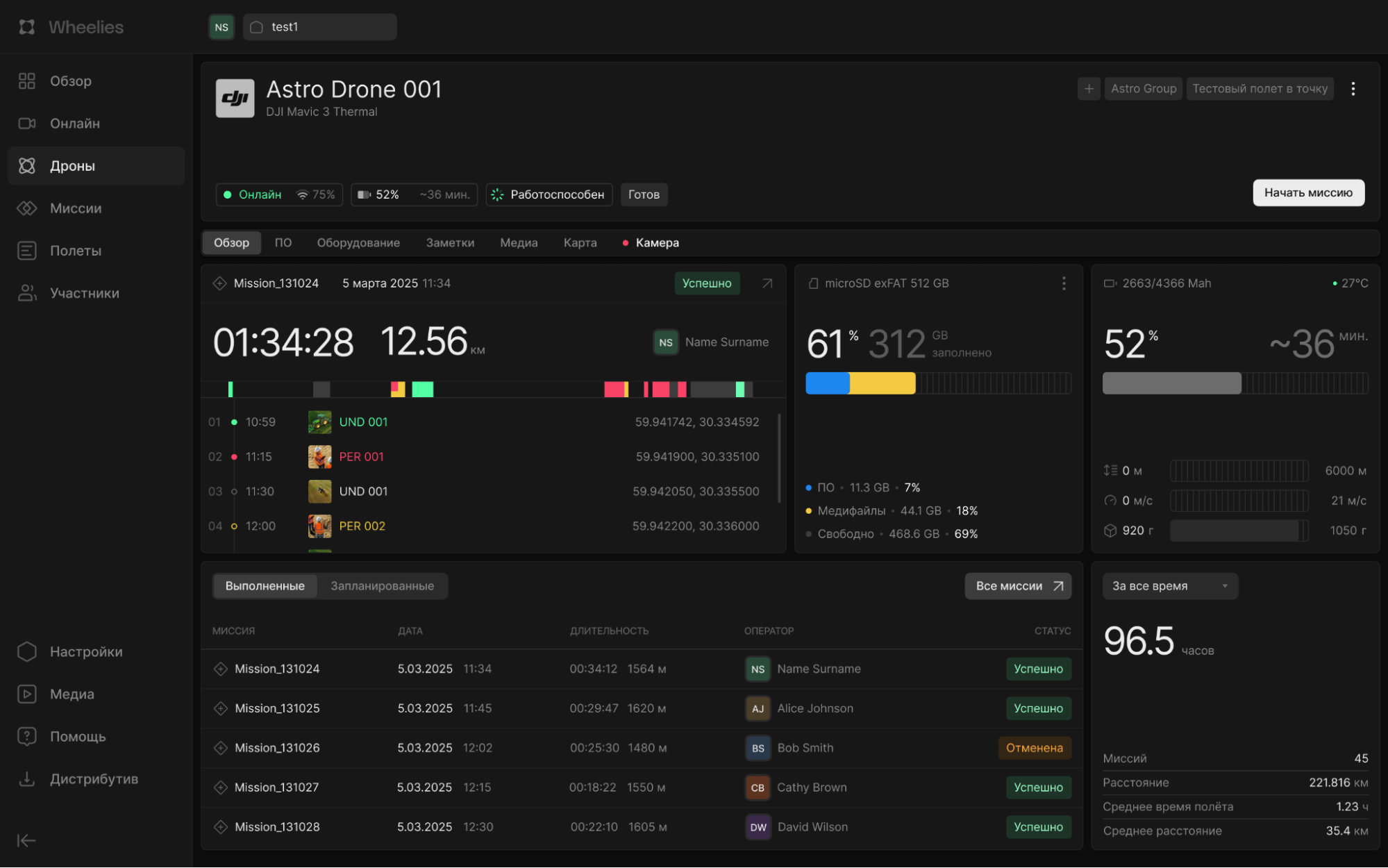Image resolution: width=1388 pixels, height=868 pixels.
Task: Click the DJI drone logo icon
Action: pyautogui.click(x=235, y=99)
